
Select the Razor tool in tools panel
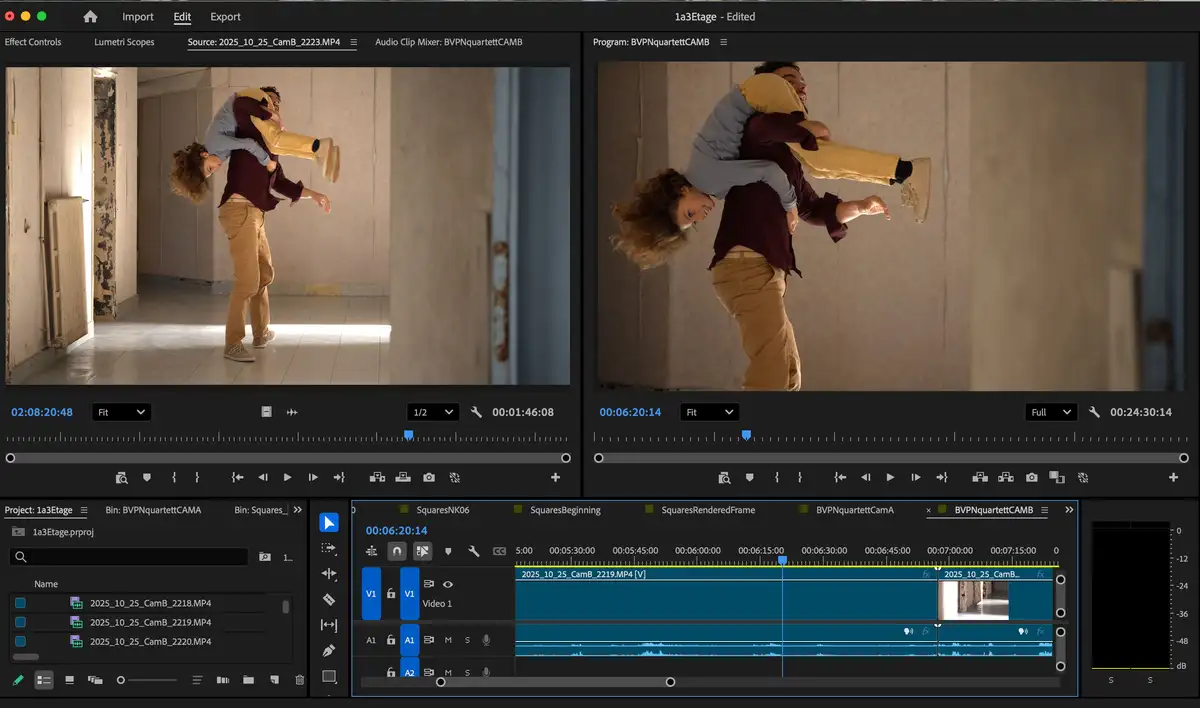(329, 600)
